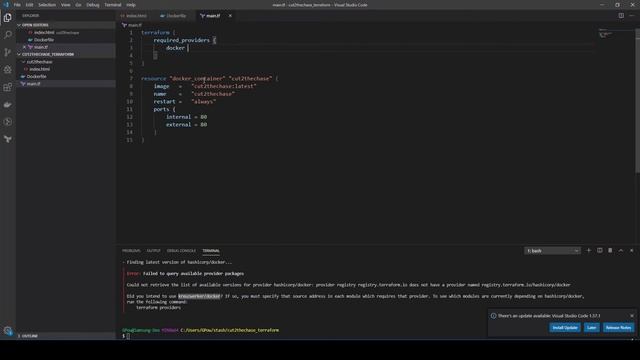This screenshot has height=360, width=640.
Task: Select index.html in the Open Editors list
Action: click(66, 32)
